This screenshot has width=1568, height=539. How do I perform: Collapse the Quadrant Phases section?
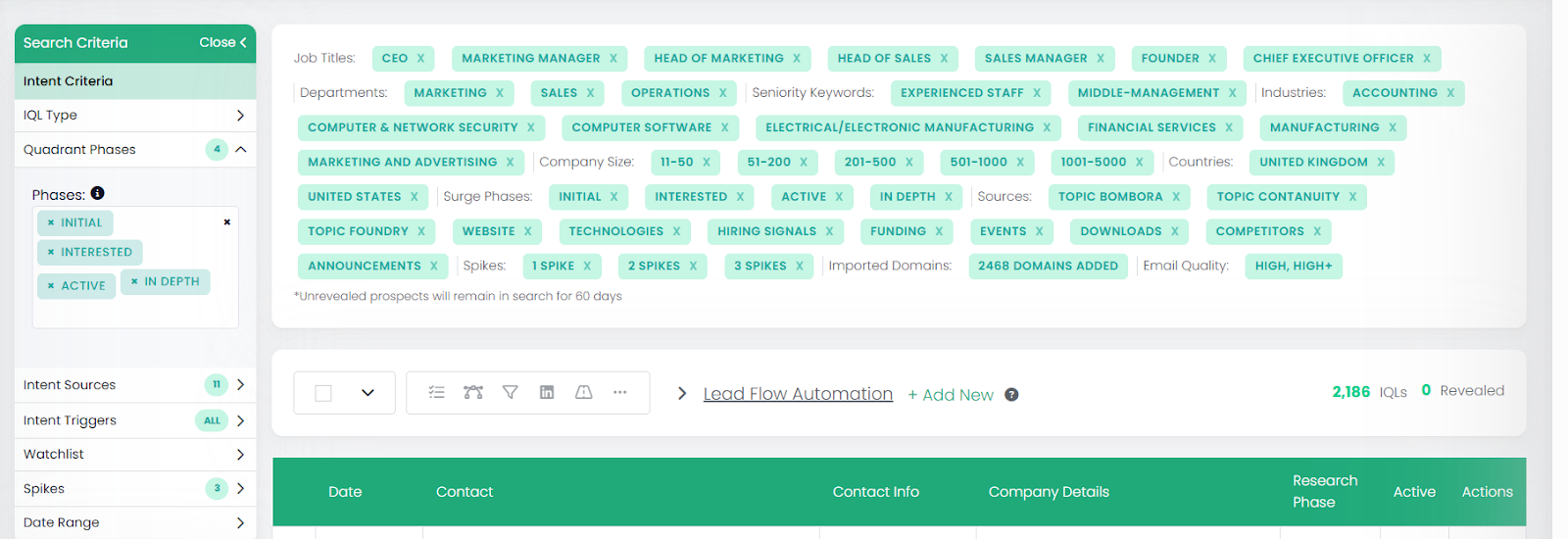point(240,150)
